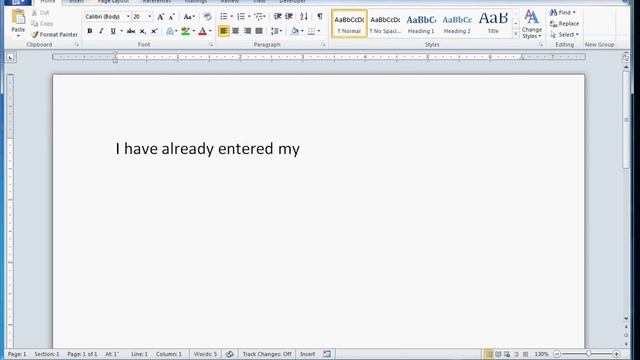Switch to Print Layout view
The image size is (640, 360).
[x=489, y=354]
